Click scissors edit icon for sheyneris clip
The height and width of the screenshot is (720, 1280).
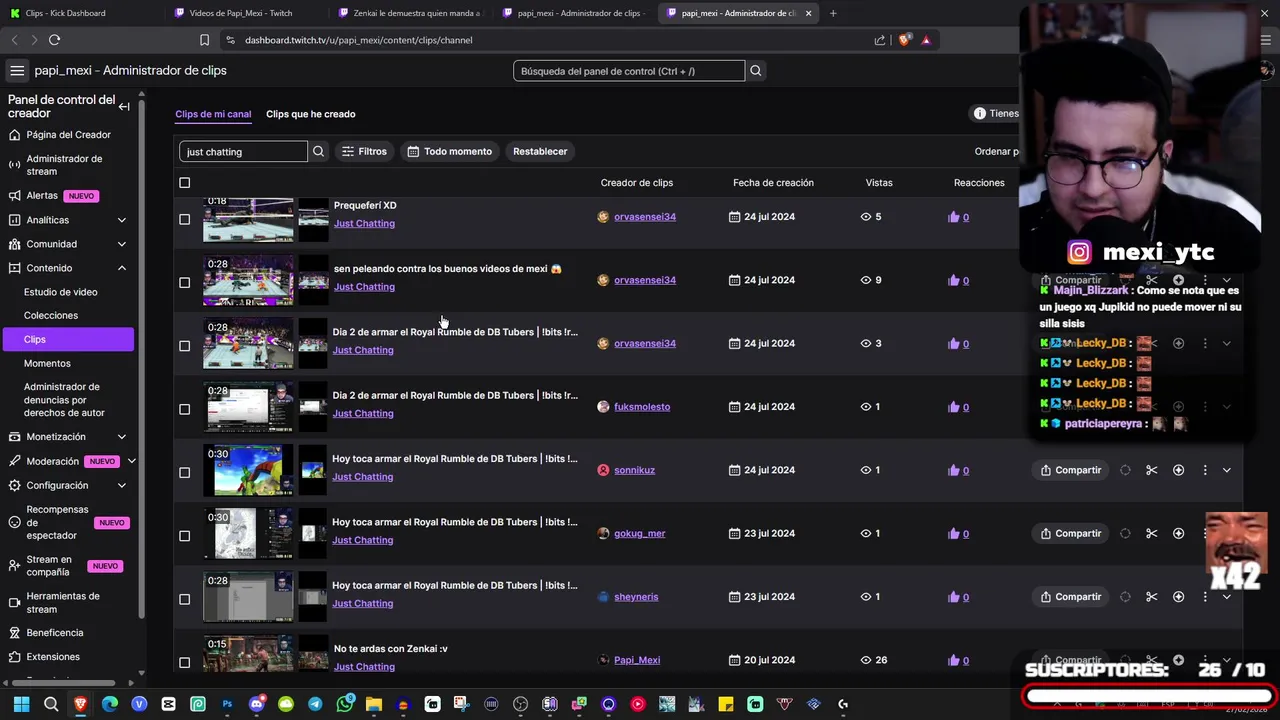pyautogui.click(x=1152, y=597)
